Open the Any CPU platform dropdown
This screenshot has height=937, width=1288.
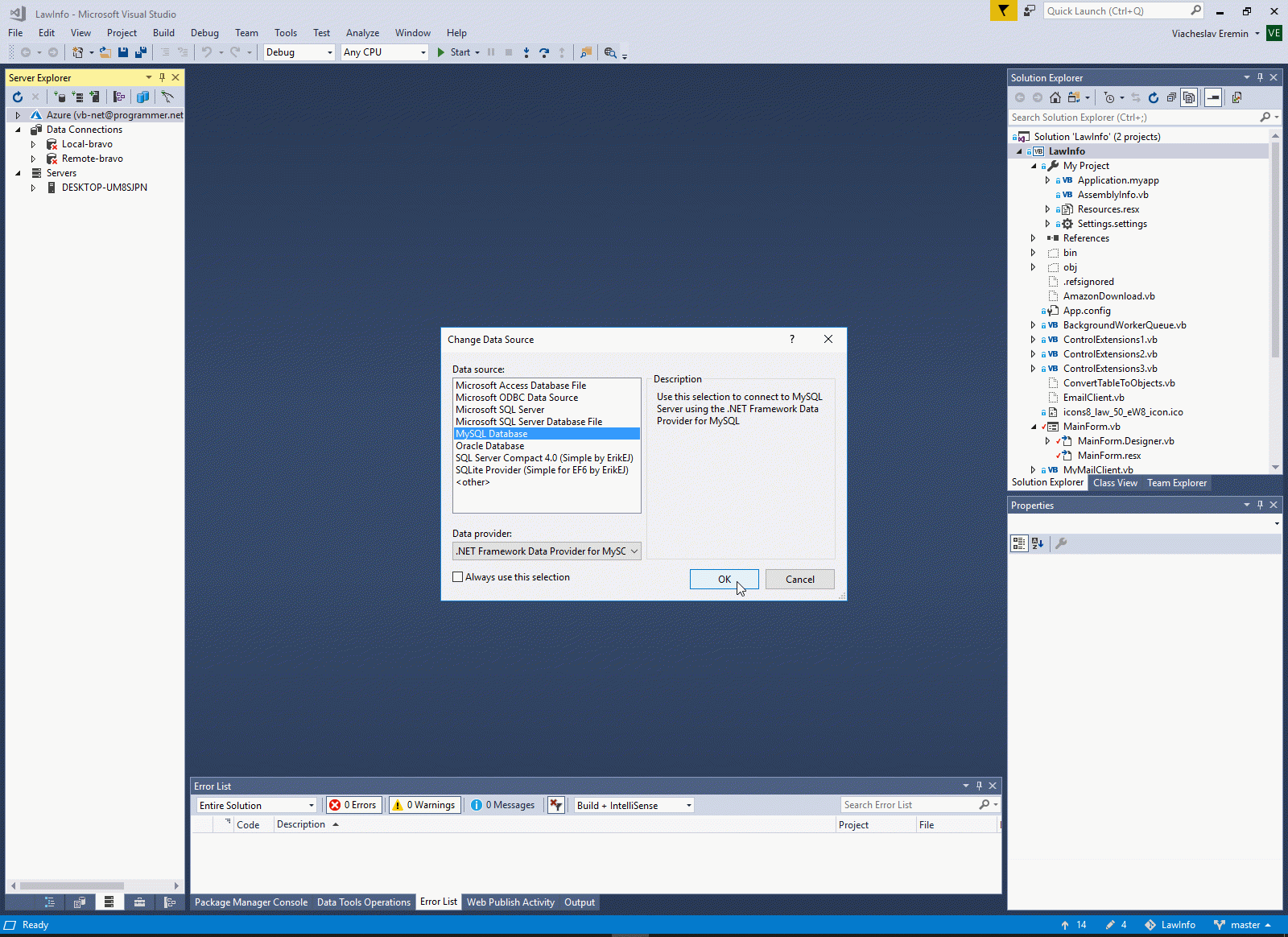(385, 52)
